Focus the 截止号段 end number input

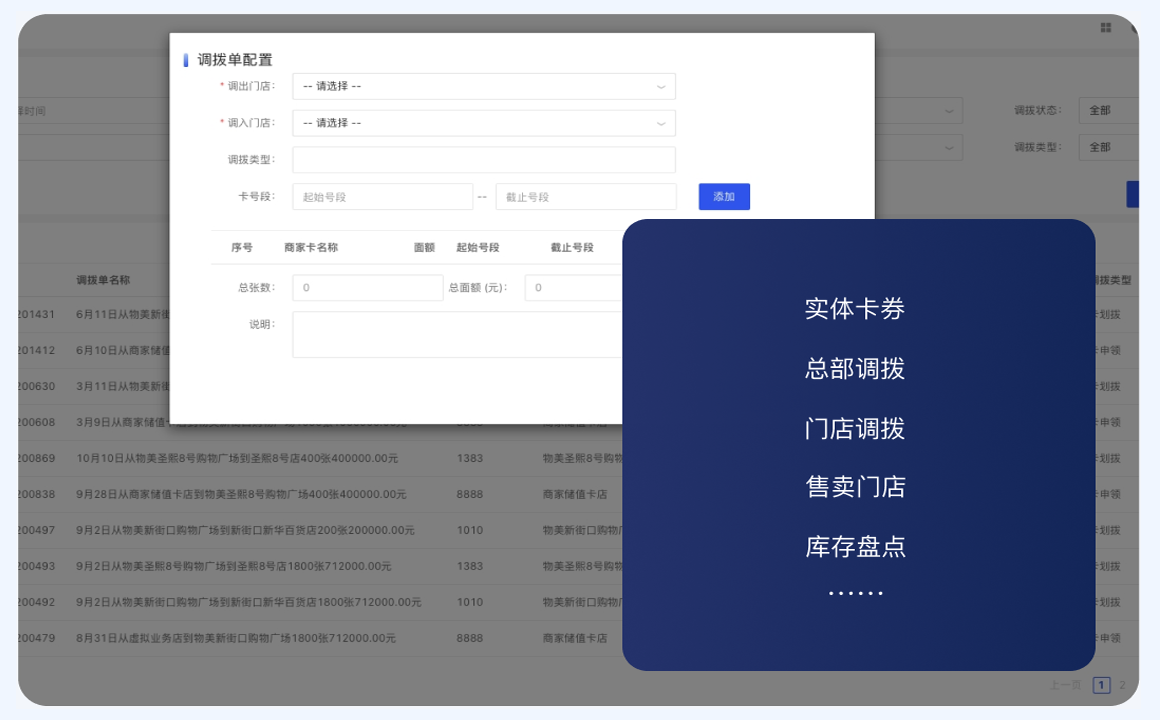pos(586,197)
